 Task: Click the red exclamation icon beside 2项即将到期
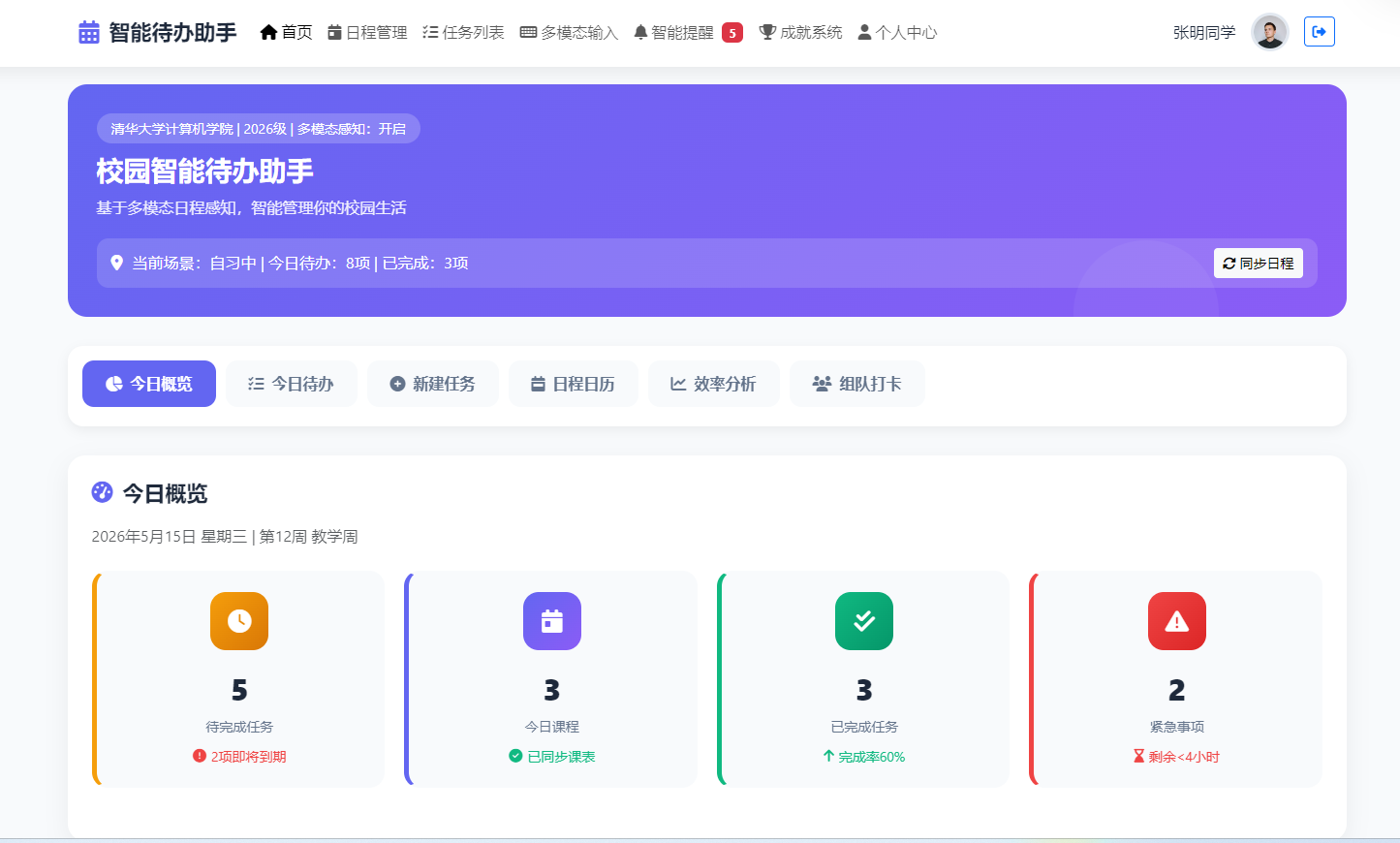click(x=200, y=756)
